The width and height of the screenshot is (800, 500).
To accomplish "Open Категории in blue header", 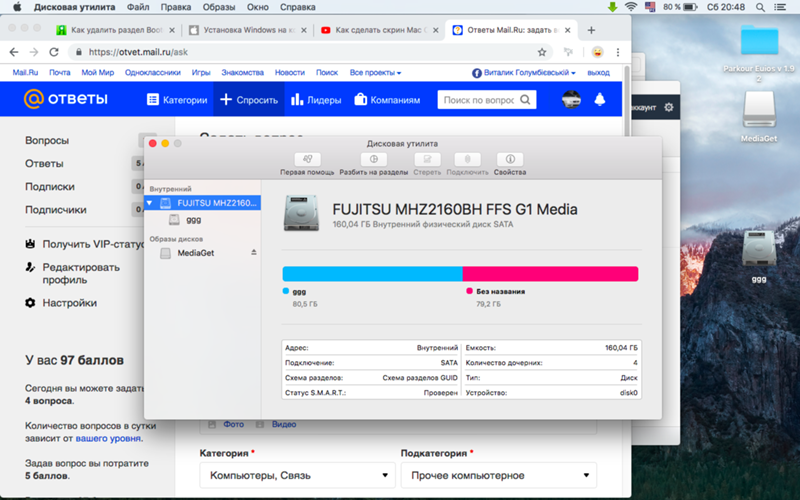I will pos(177,99).
